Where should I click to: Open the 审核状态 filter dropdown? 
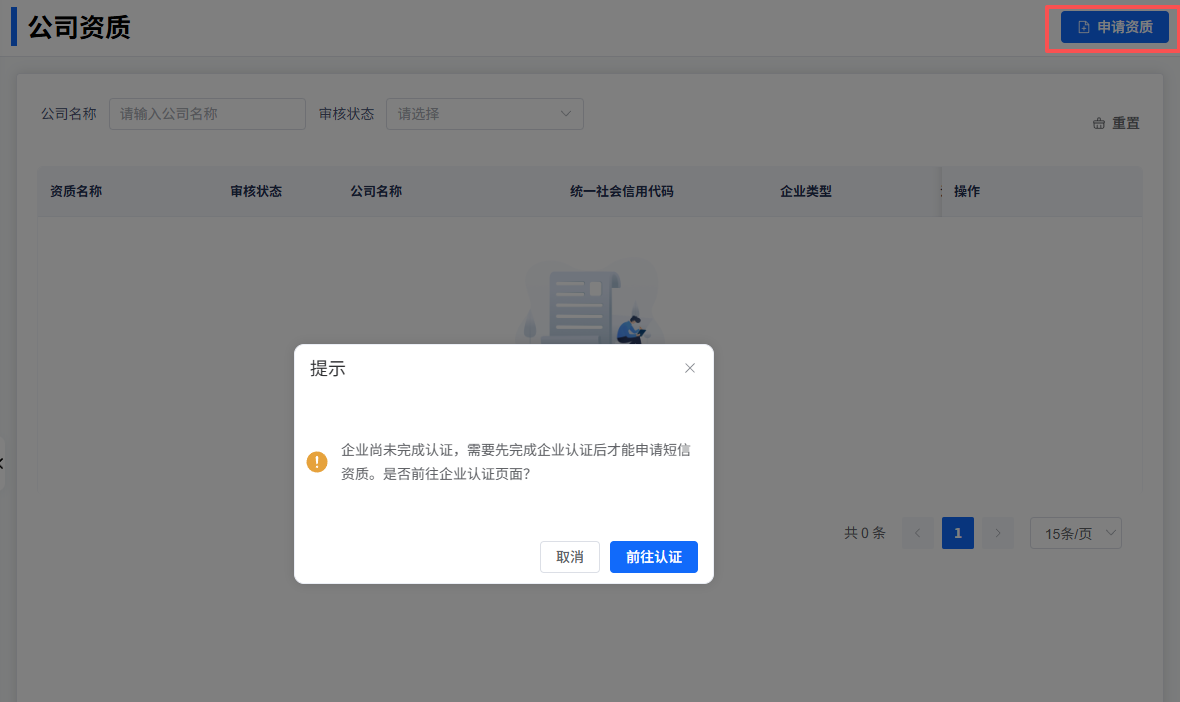484,114
